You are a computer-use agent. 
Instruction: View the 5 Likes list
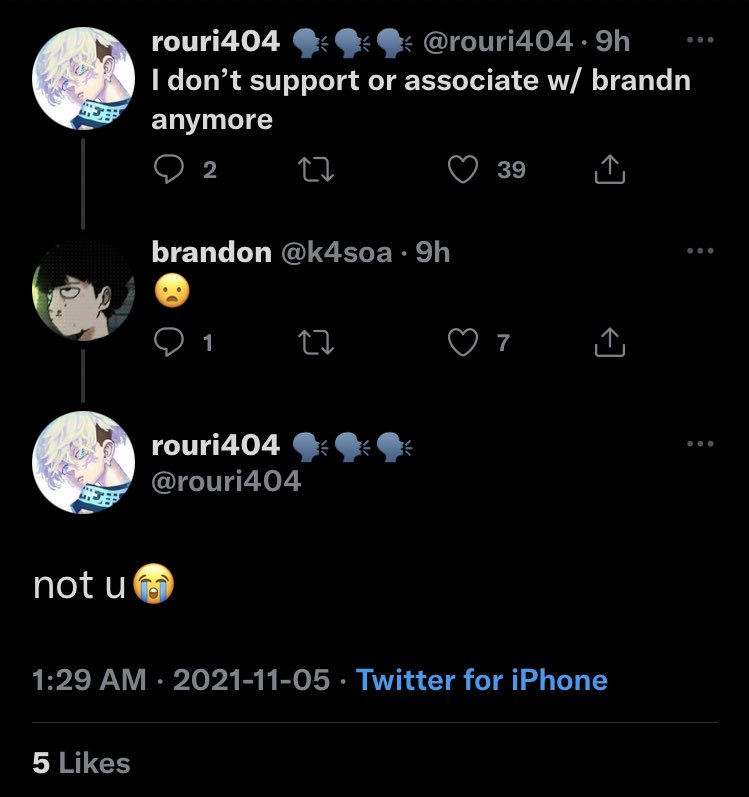coord(81,763)
